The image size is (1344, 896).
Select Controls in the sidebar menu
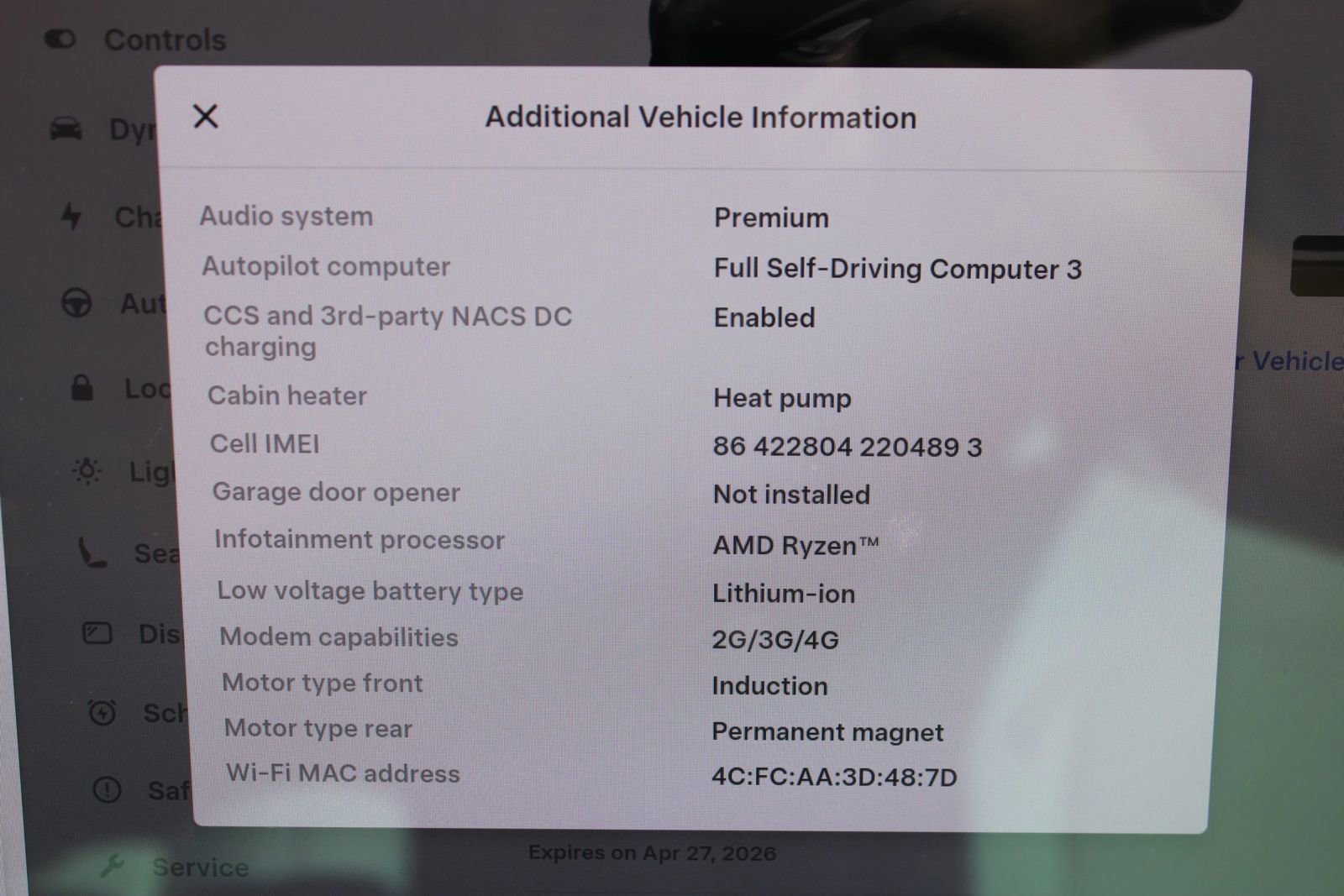(x=164, y=39)
